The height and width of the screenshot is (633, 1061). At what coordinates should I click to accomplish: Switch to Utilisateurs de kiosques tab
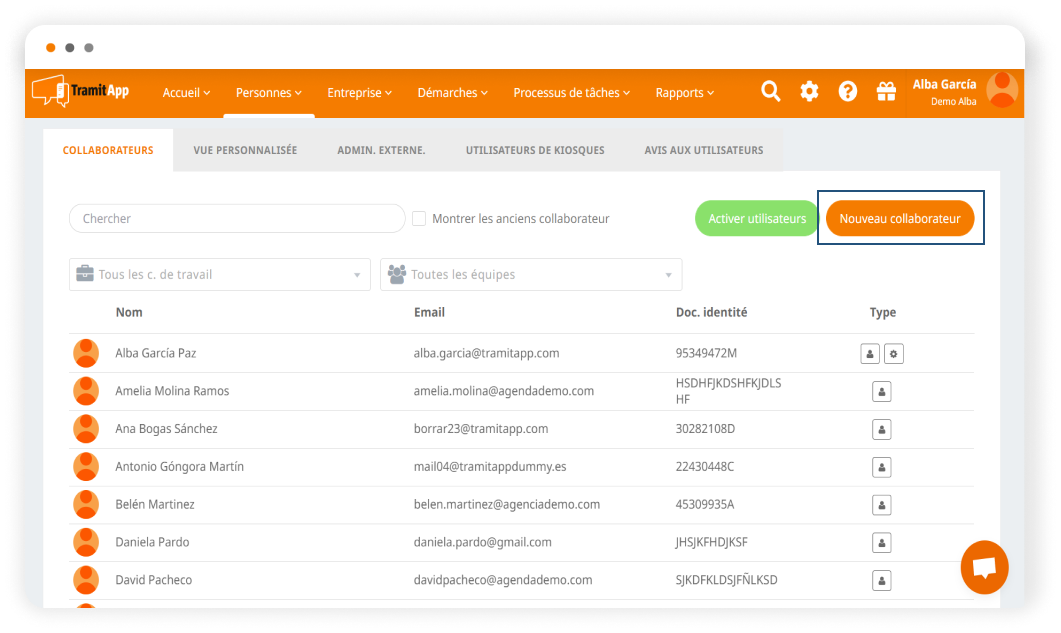535,150
